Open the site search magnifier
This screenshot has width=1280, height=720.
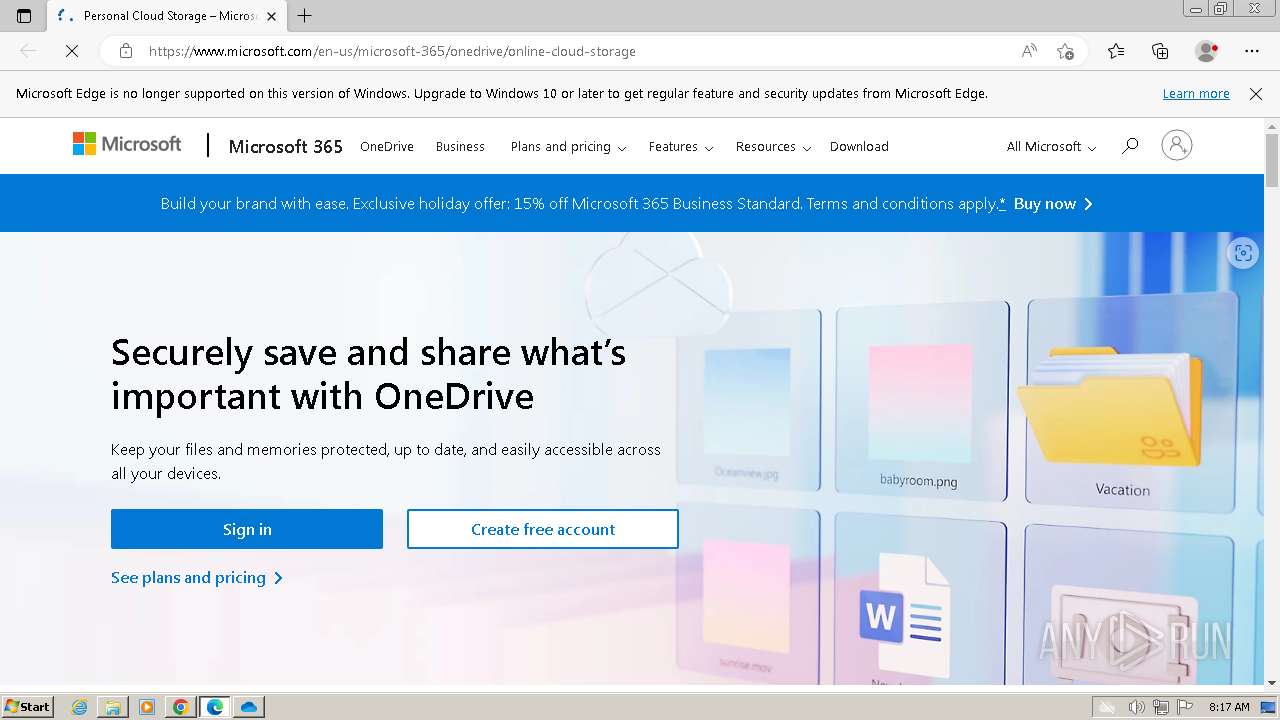[1130, 146]
